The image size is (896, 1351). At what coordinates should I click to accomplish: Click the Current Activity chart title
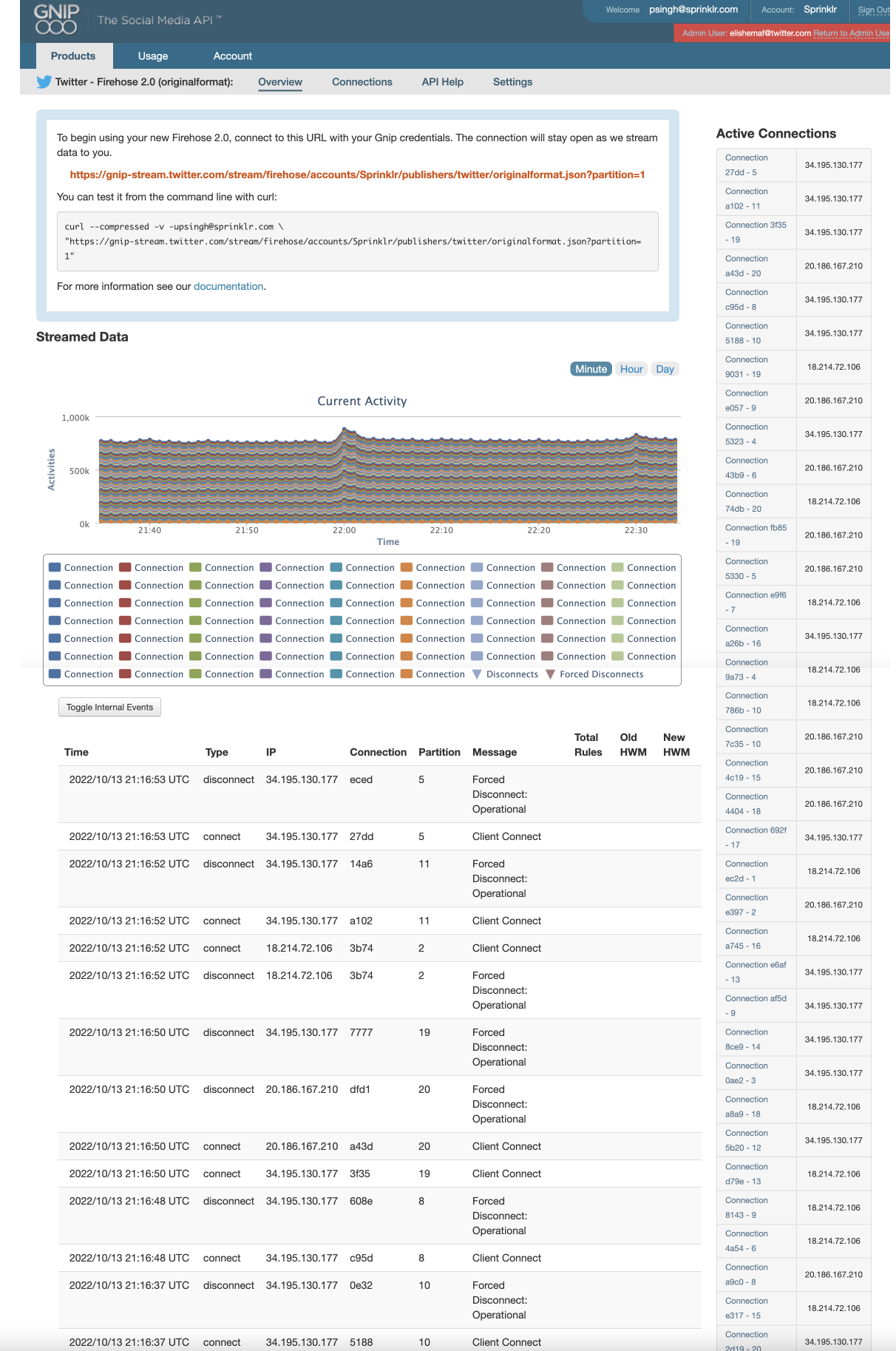(x=362, y=402)
